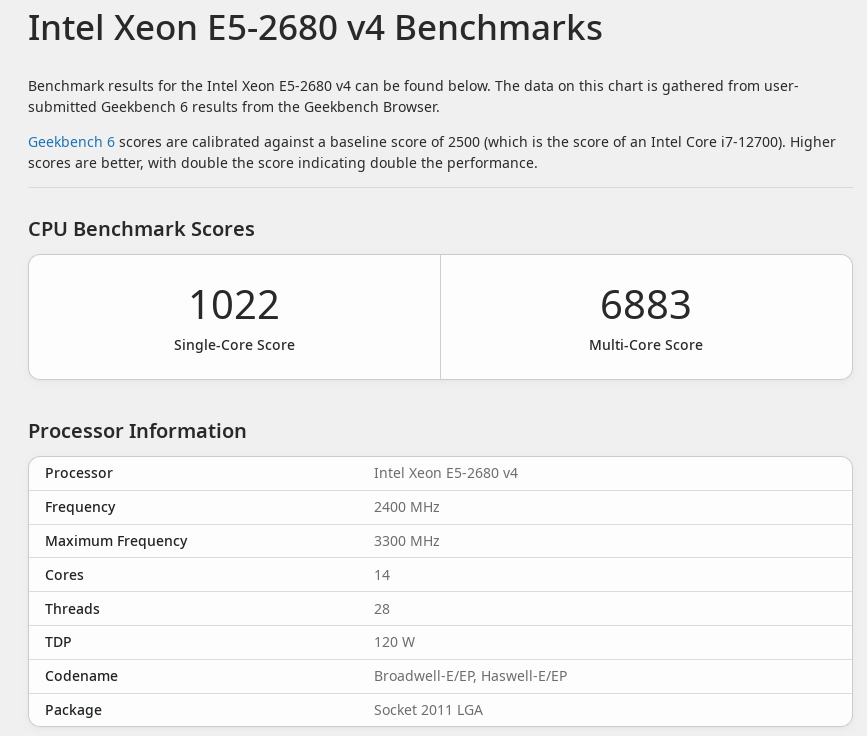Select the Processor row label

[79, 473]
